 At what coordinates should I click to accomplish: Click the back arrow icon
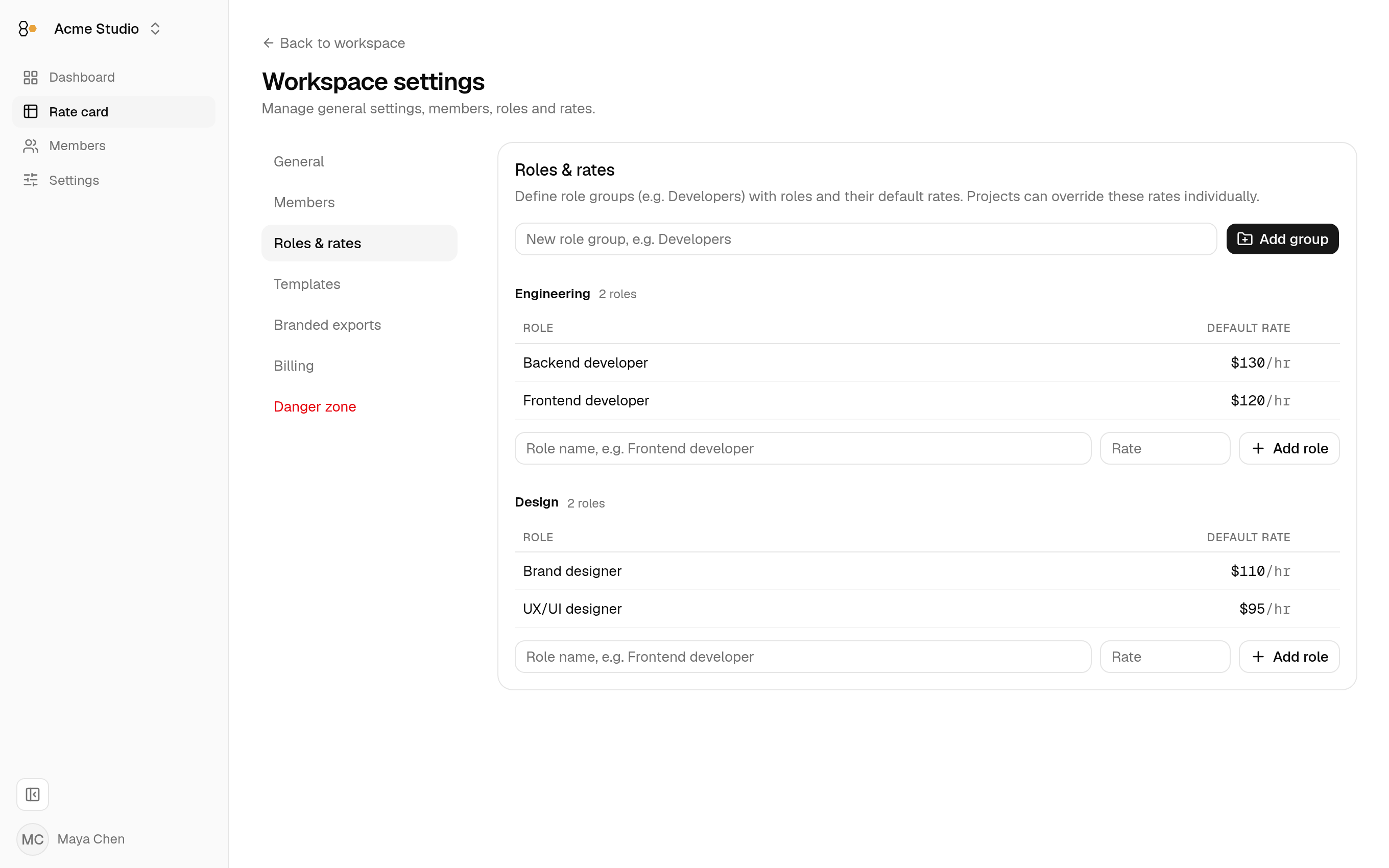tap(268, 43)
